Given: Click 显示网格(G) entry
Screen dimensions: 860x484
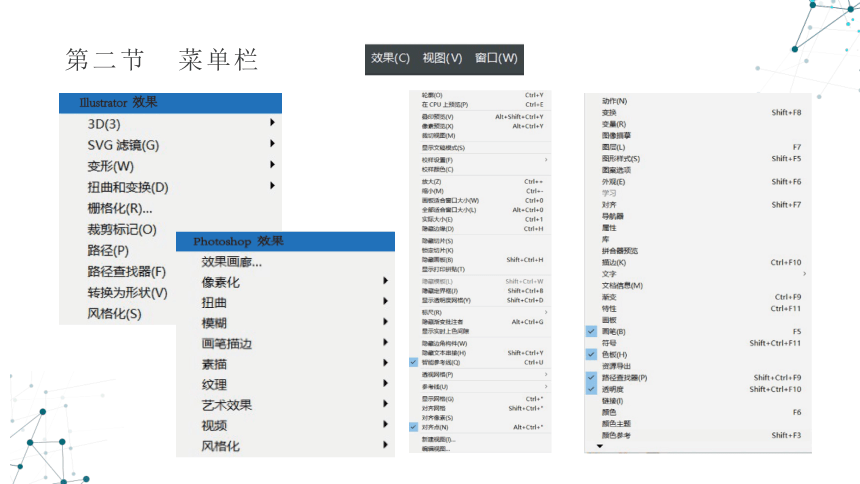Looking at the screenshot, I should click(480, 399).
